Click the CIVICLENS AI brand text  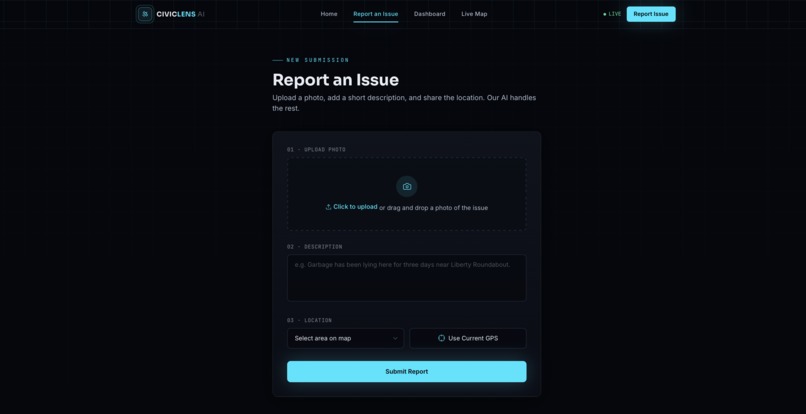click(x=180, y=14)
